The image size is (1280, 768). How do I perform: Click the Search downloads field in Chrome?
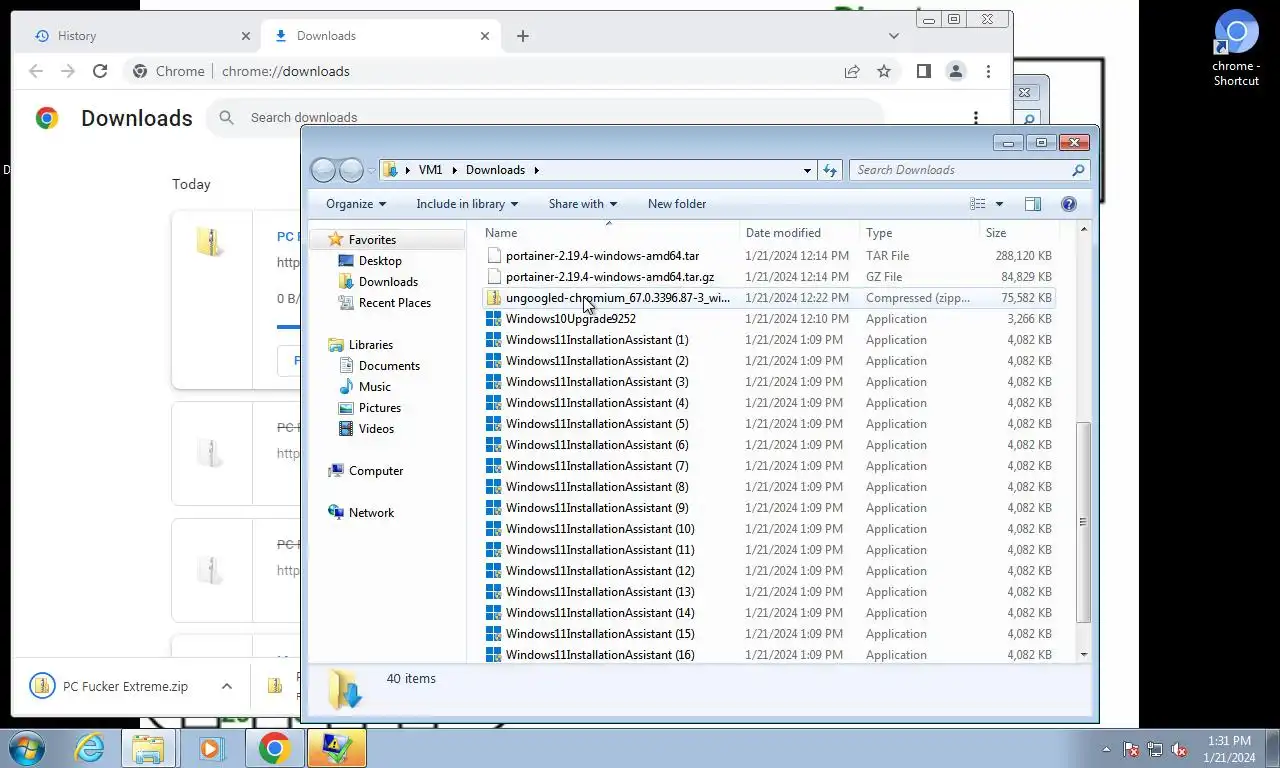click(x=545, y=118)
